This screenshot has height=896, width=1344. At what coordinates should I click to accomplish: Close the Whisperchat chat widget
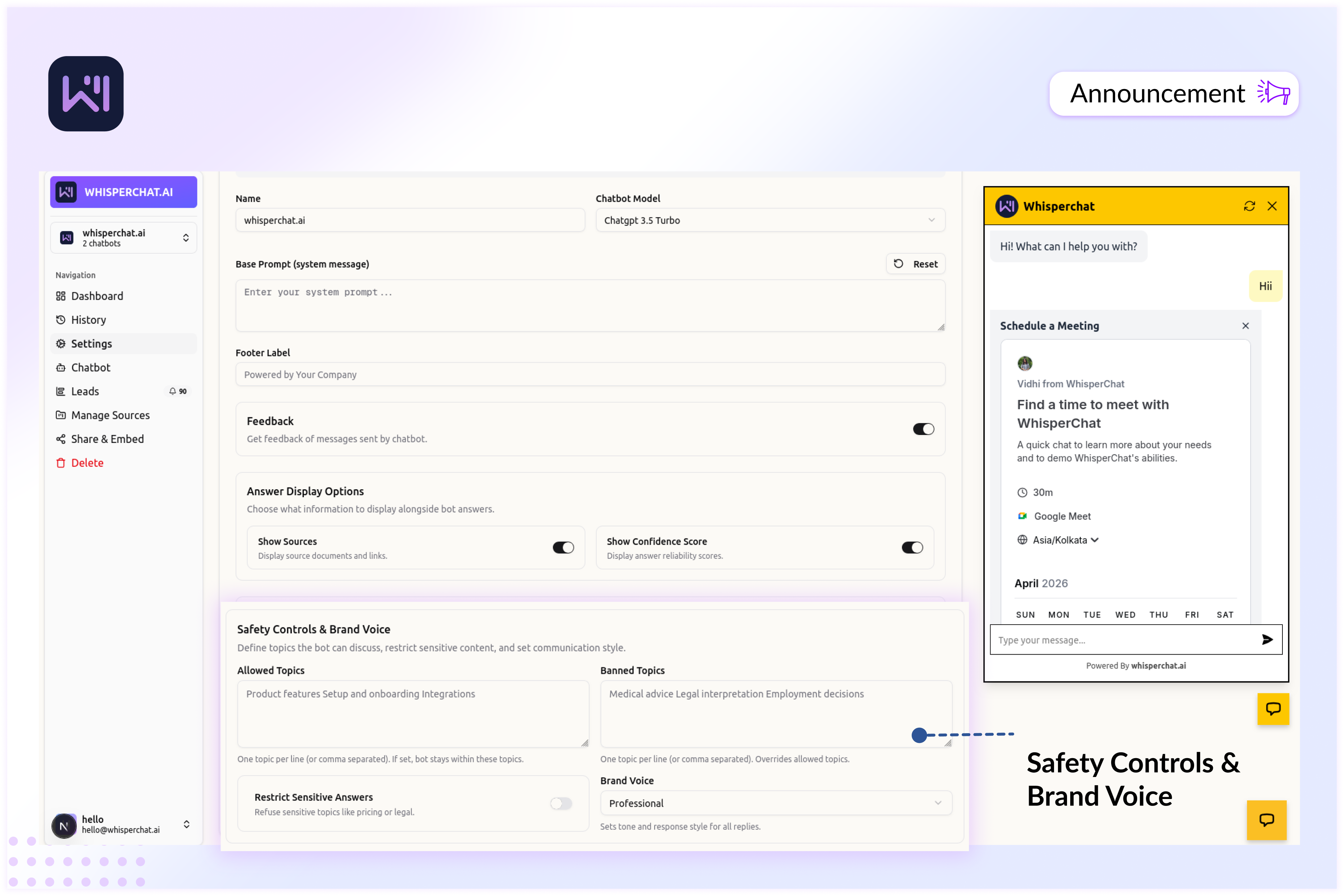pos(1272,206)
